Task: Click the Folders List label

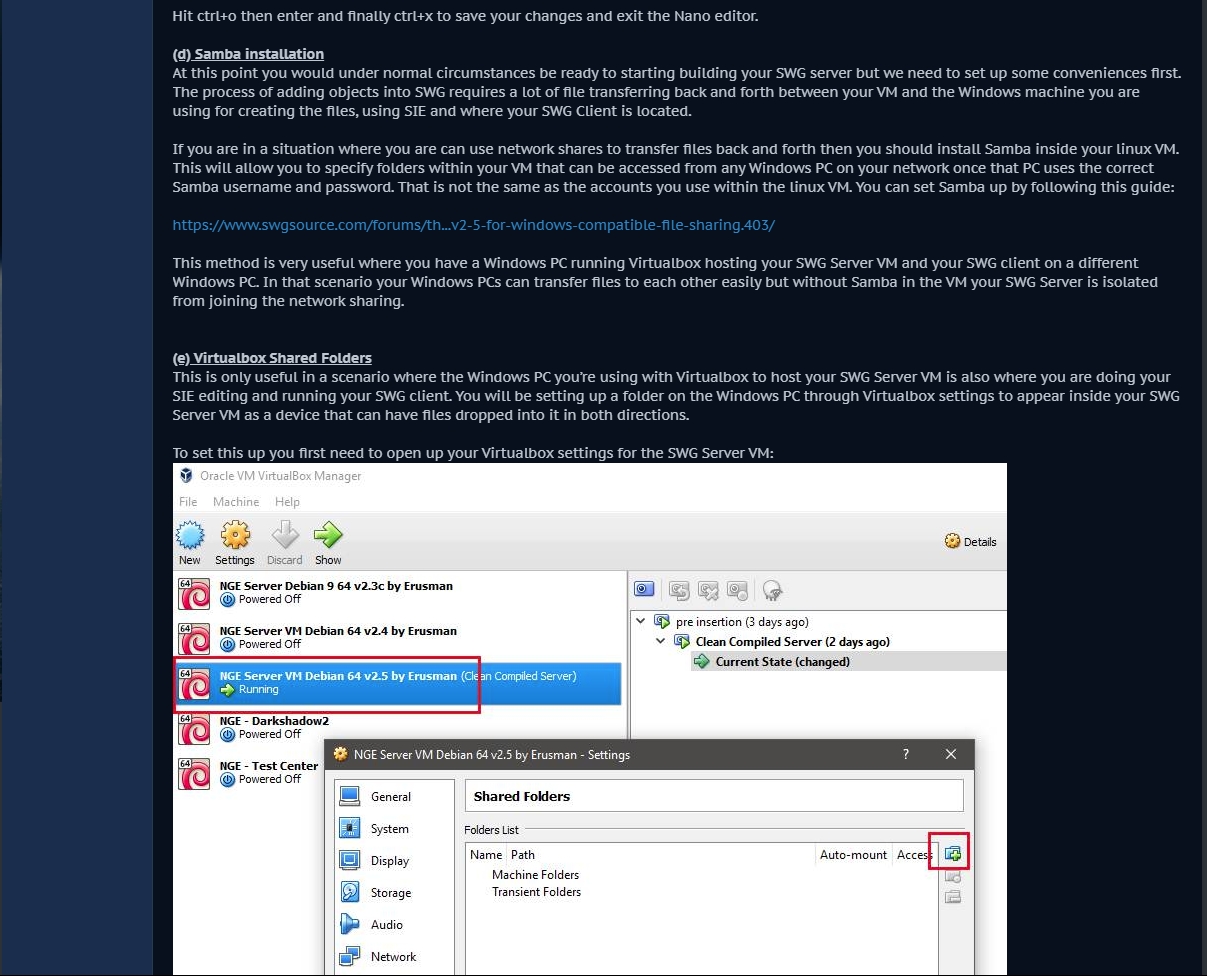Action: [x=491, y=830]
